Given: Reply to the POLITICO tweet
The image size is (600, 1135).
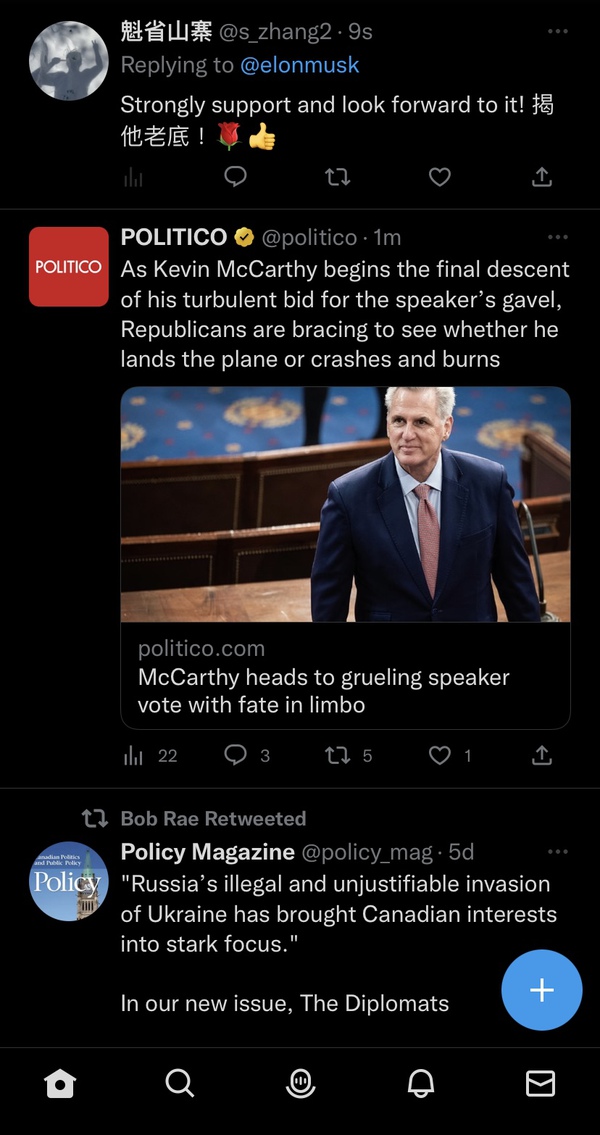Looking at the screenshot, I should [236, 756].
